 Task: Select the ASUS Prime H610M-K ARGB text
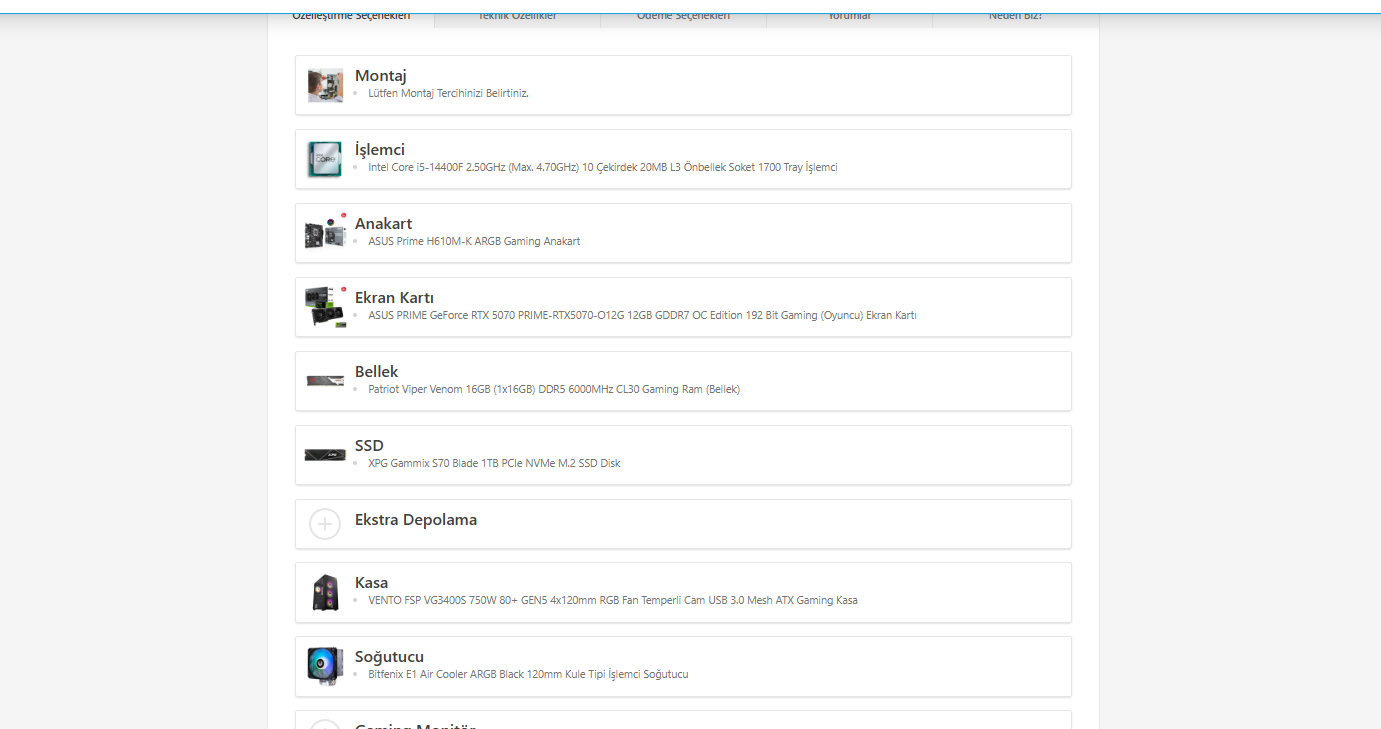pos(474,241)
